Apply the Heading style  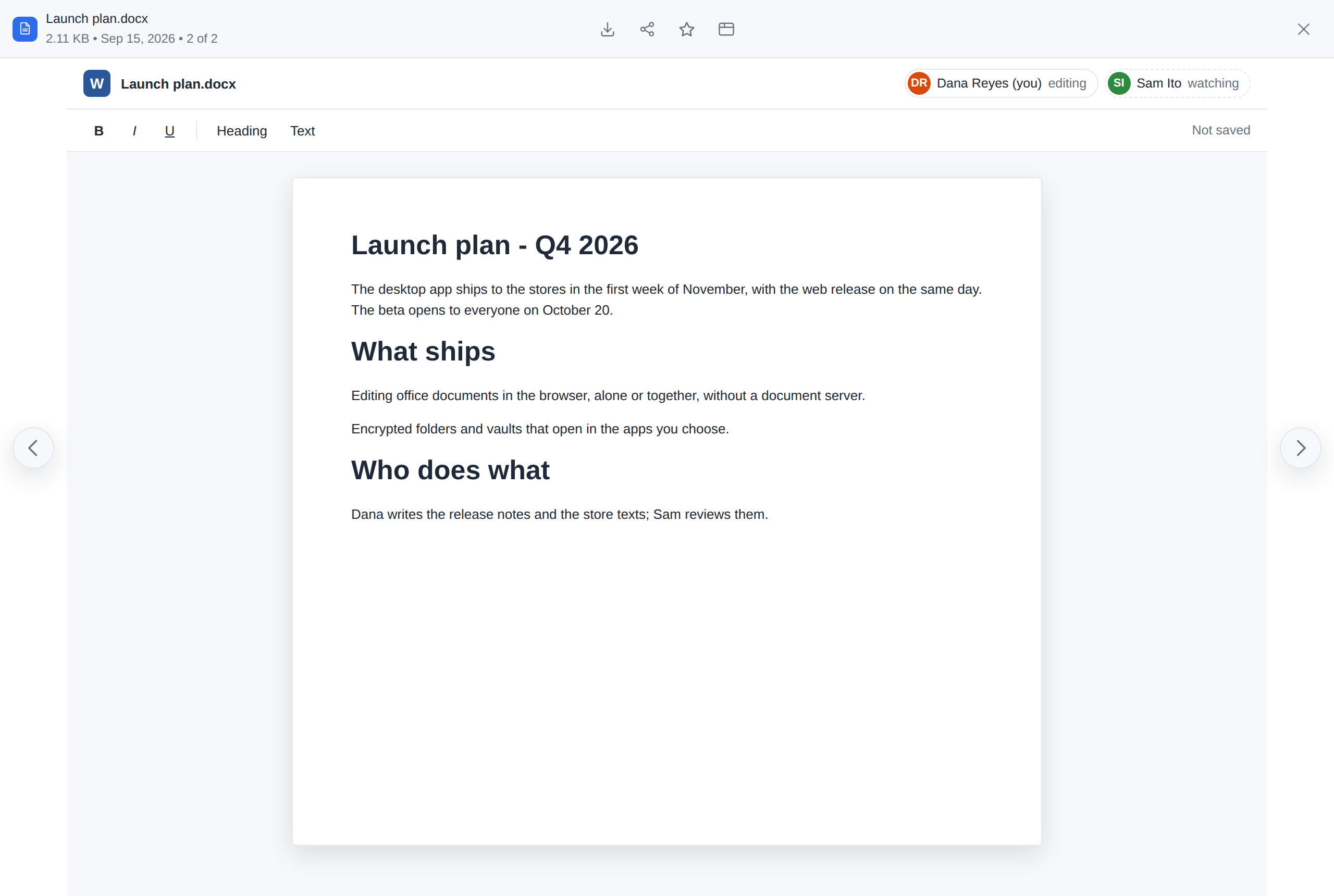(242, 131)
